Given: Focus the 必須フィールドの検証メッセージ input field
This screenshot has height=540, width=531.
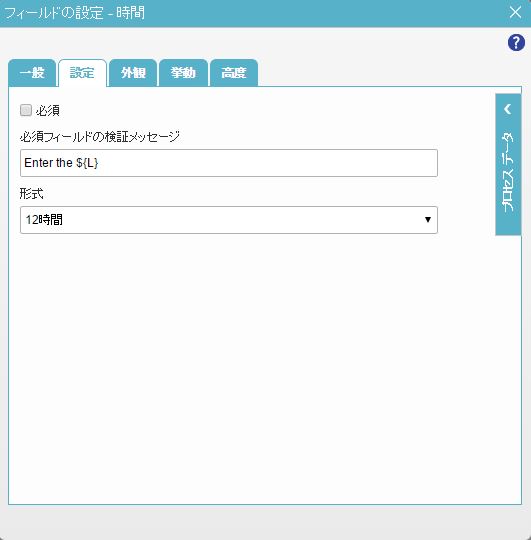Looking at the screenshot, I should coord(229,163).
